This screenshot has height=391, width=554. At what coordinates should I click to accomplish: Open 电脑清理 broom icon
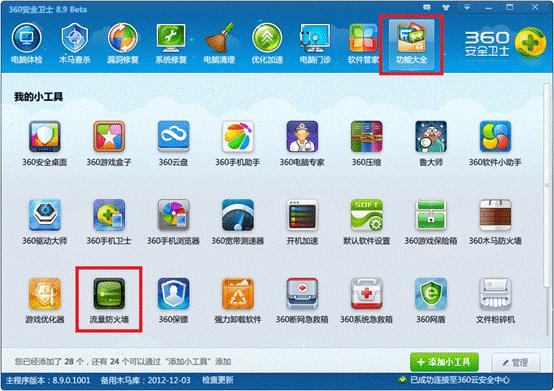click(219, 43)
